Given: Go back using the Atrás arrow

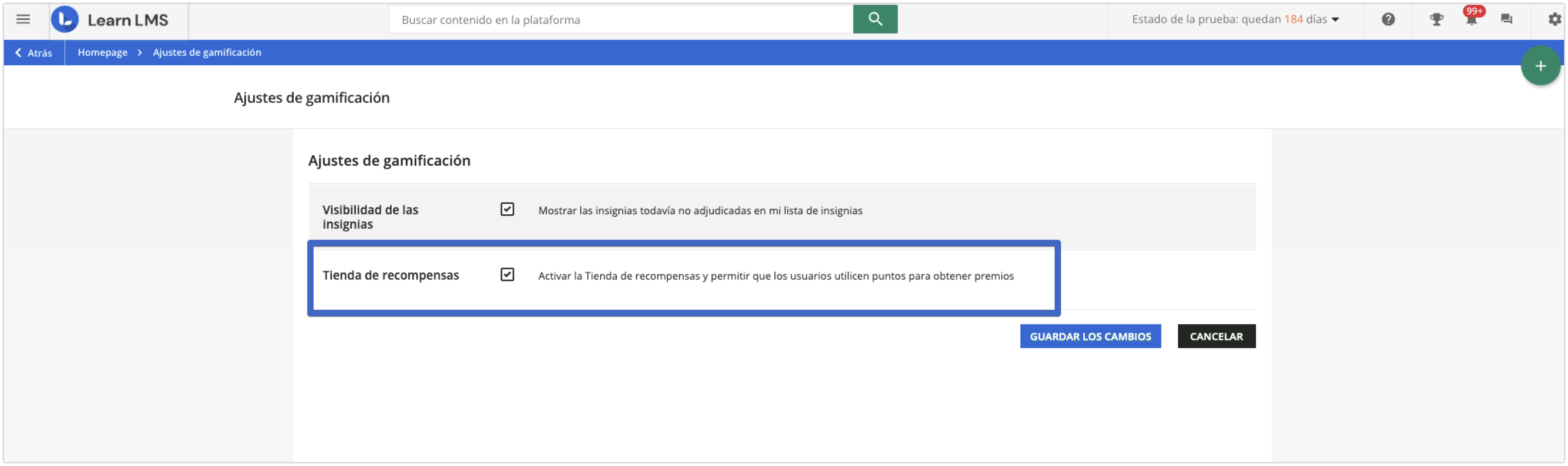Looking at the screenshot, I should pyautogui.click(x=33, y=53).
